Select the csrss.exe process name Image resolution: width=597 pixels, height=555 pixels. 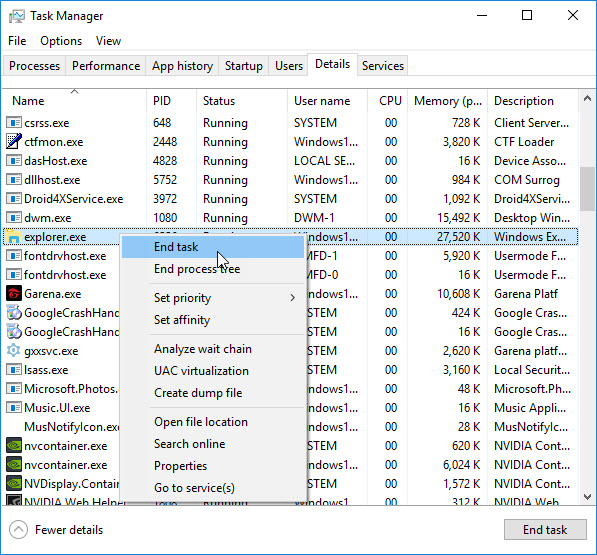pyautogui.click(x=46, y=123)
